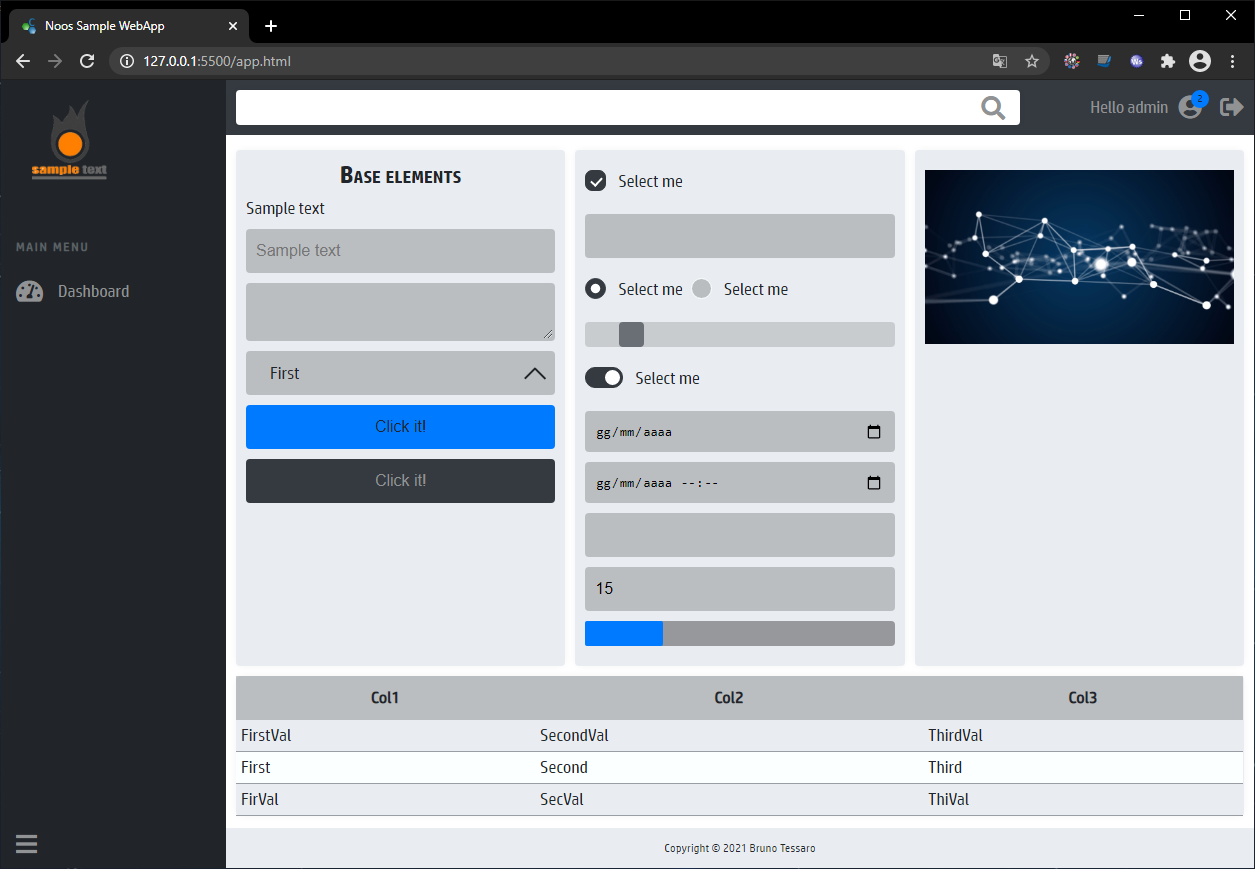Open the Dashboard menu item

coord(93,292)
